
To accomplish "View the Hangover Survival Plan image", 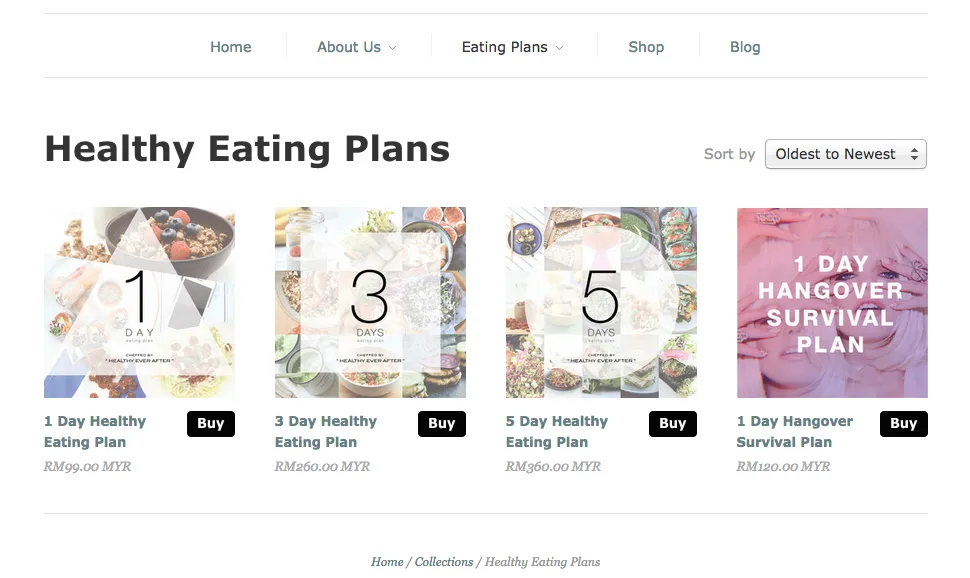I will (832, 302).
